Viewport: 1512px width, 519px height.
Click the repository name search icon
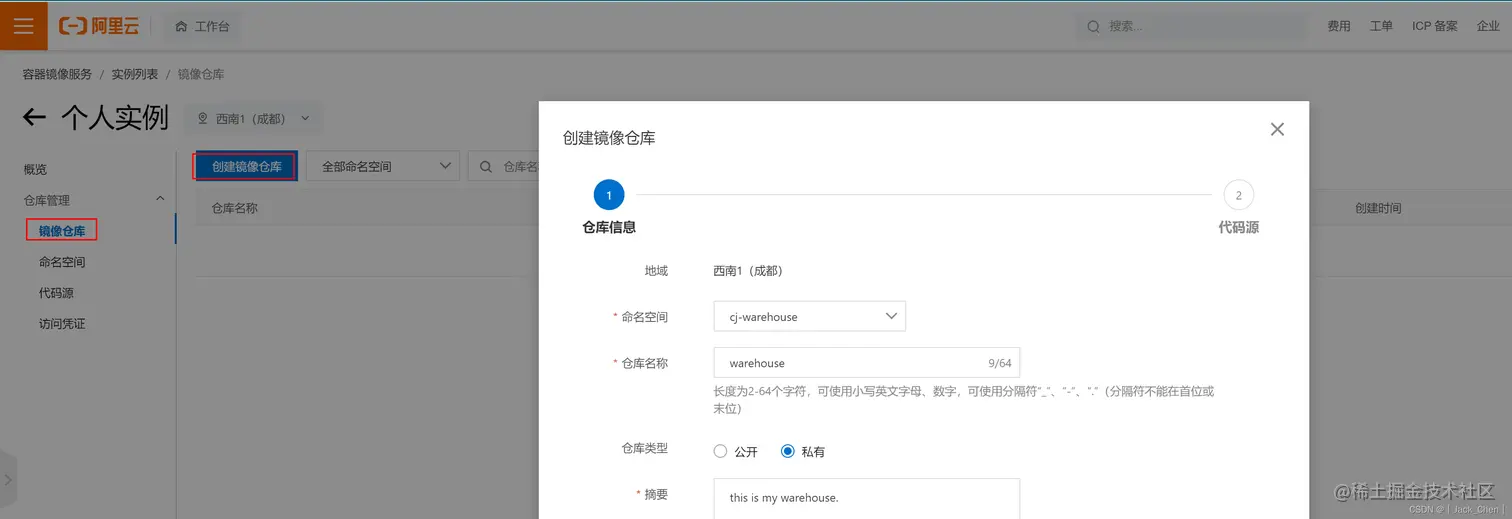click(x=486, y=167)
